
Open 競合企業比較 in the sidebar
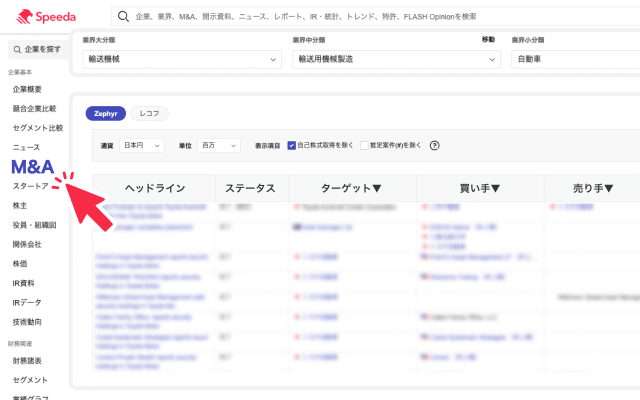coord(34,109)
